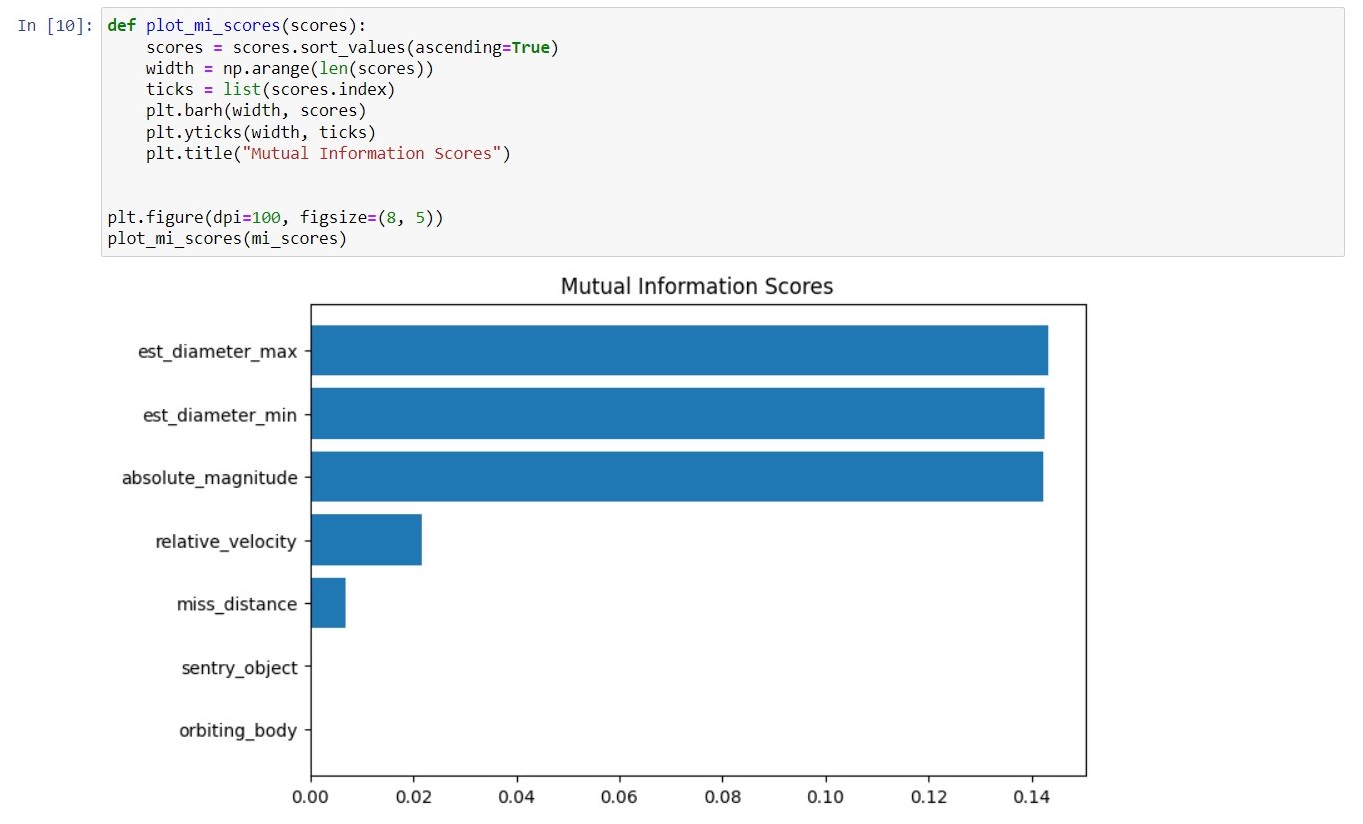Click the 0.14 x-axis tick label
Screen dimensions: 1363x824
point(1032,797)
